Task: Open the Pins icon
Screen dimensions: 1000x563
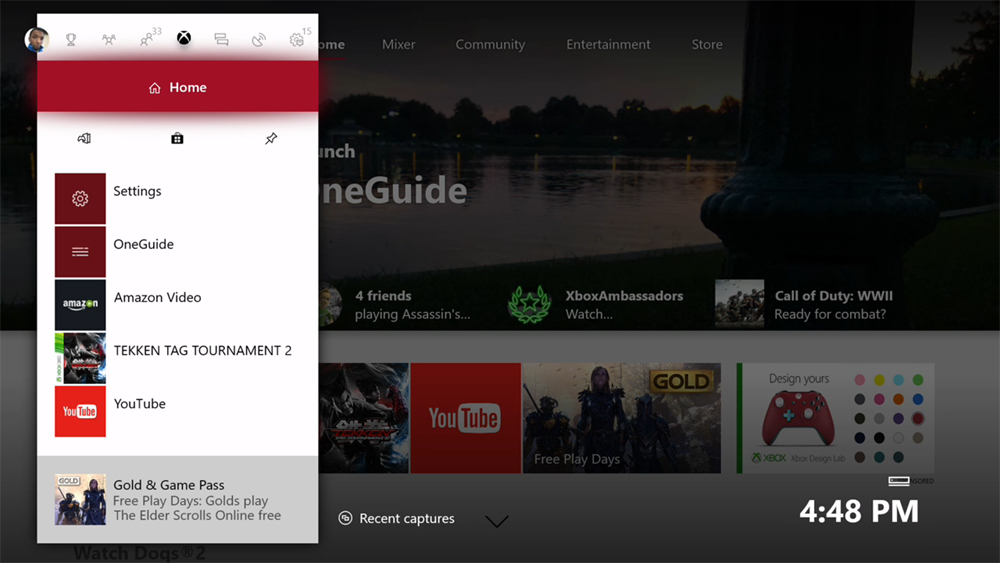Action: [x=271, y=138]
